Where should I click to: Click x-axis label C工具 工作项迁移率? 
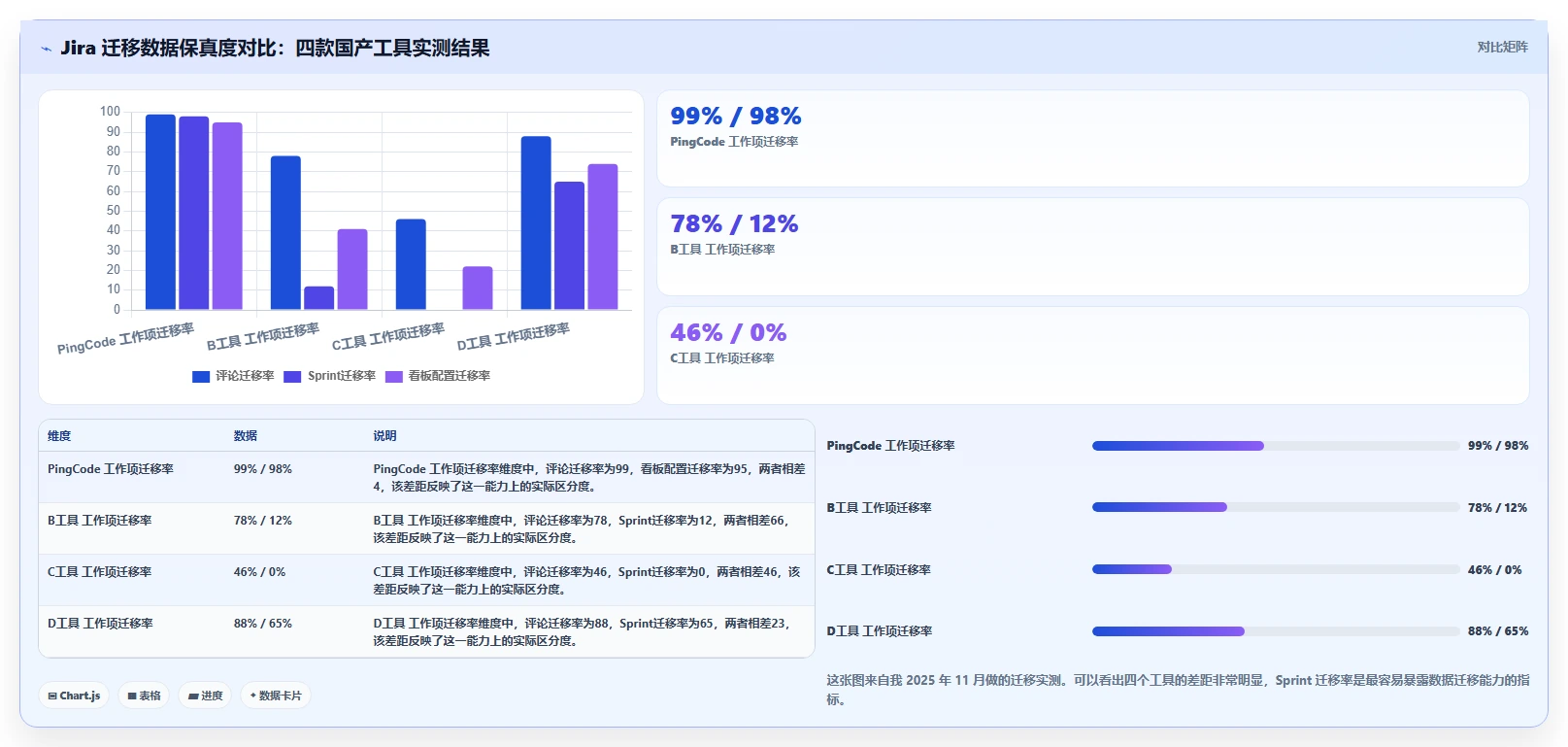click(x=388, y=336)
